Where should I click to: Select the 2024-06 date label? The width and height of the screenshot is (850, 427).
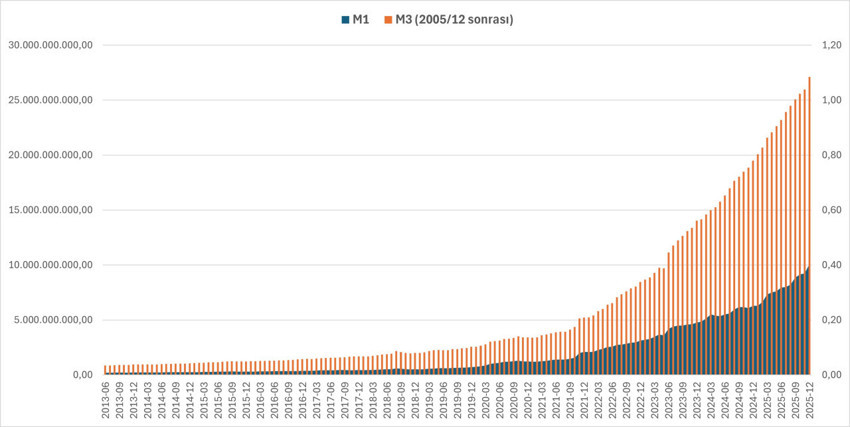726,399
